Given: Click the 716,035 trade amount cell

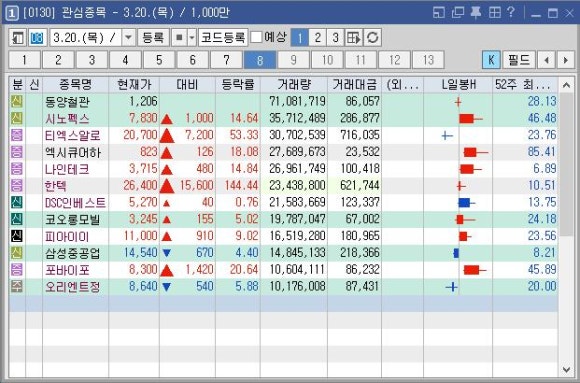Looking at the screenshot, I should (360, 135).
